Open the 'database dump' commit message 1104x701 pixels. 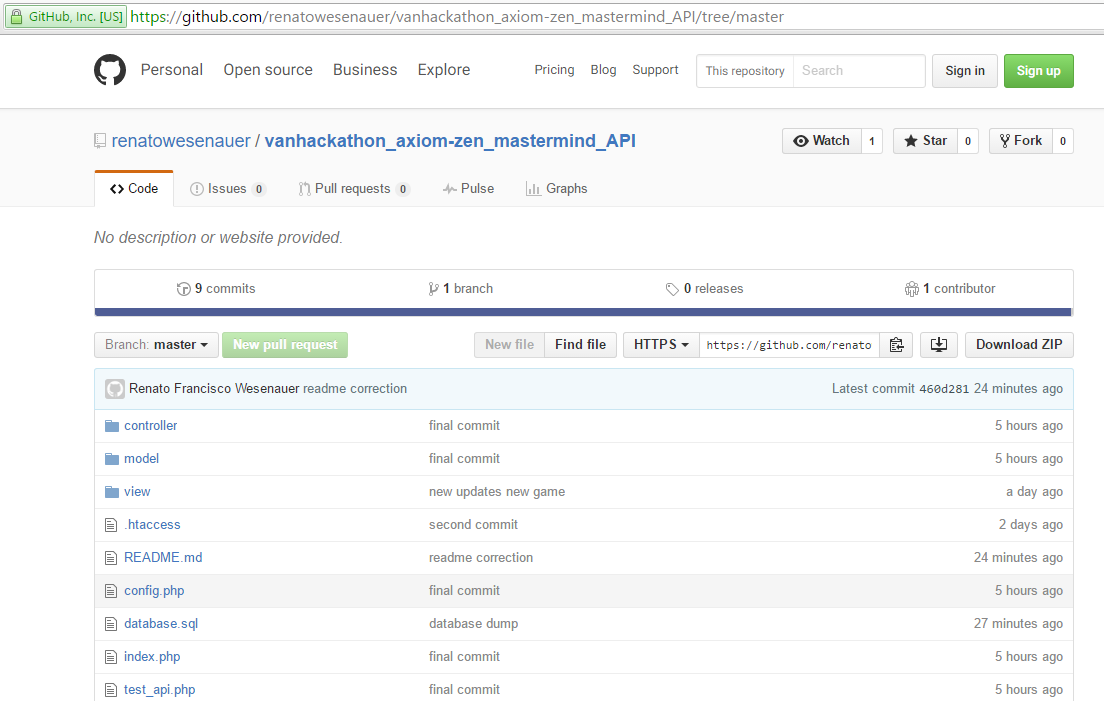click(474, 624)
